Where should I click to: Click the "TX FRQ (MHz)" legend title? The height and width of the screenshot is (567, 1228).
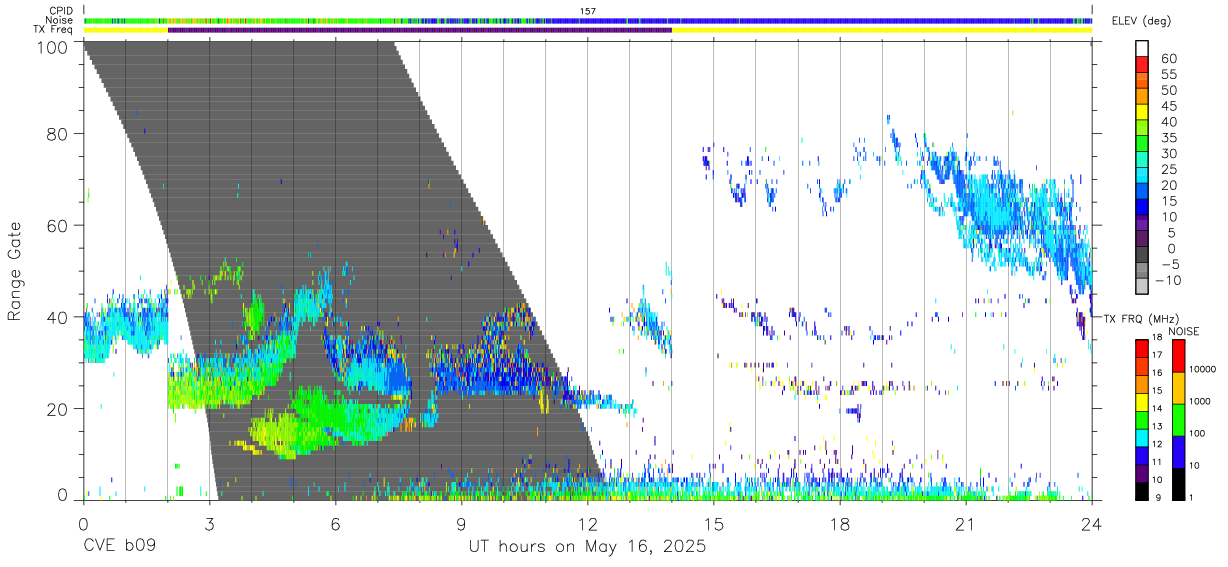click(x=1139, y=318)
